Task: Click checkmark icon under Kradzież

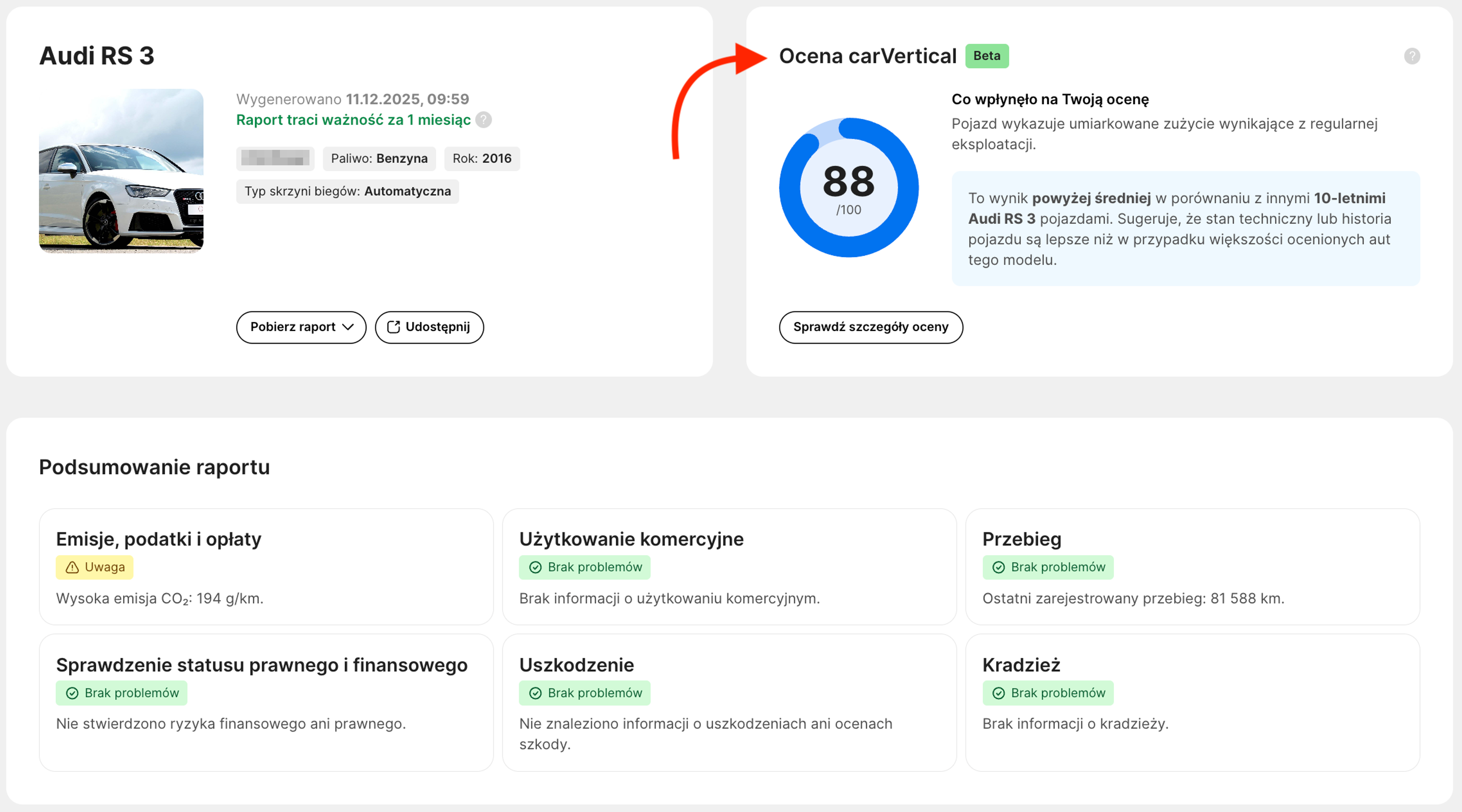Action: coord(998,693)
